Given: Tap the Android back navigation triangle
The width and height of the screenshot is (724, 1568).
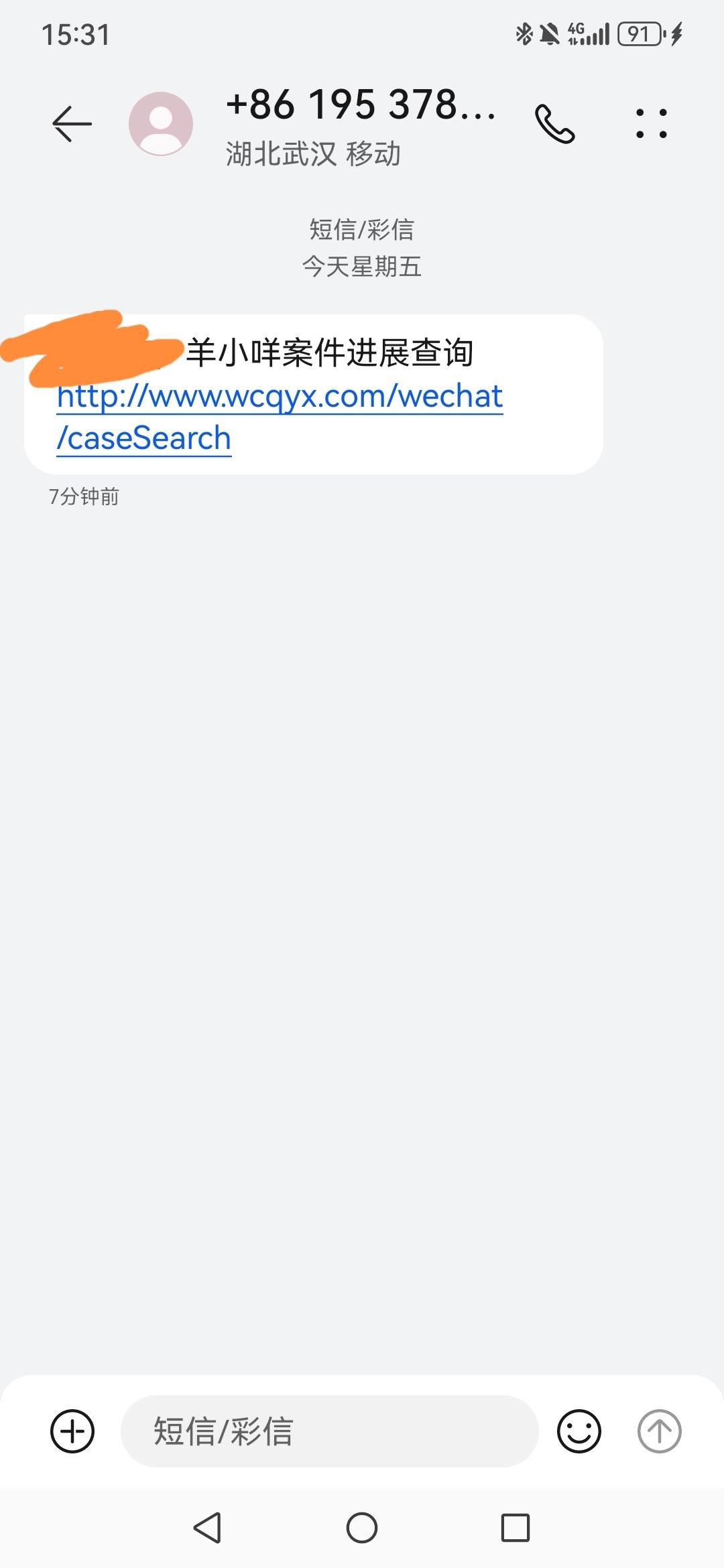Looking at the screenshot, I should 207,1528.
